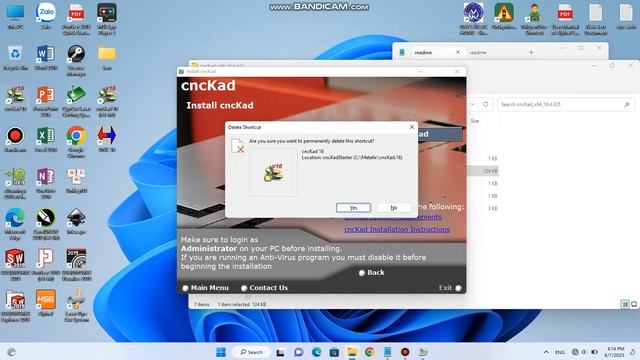Launch the PowerPoint 2016 desktop shortcut
This screenshot has height=360, width=640.
pyautogui.click(x=46, y=101)
